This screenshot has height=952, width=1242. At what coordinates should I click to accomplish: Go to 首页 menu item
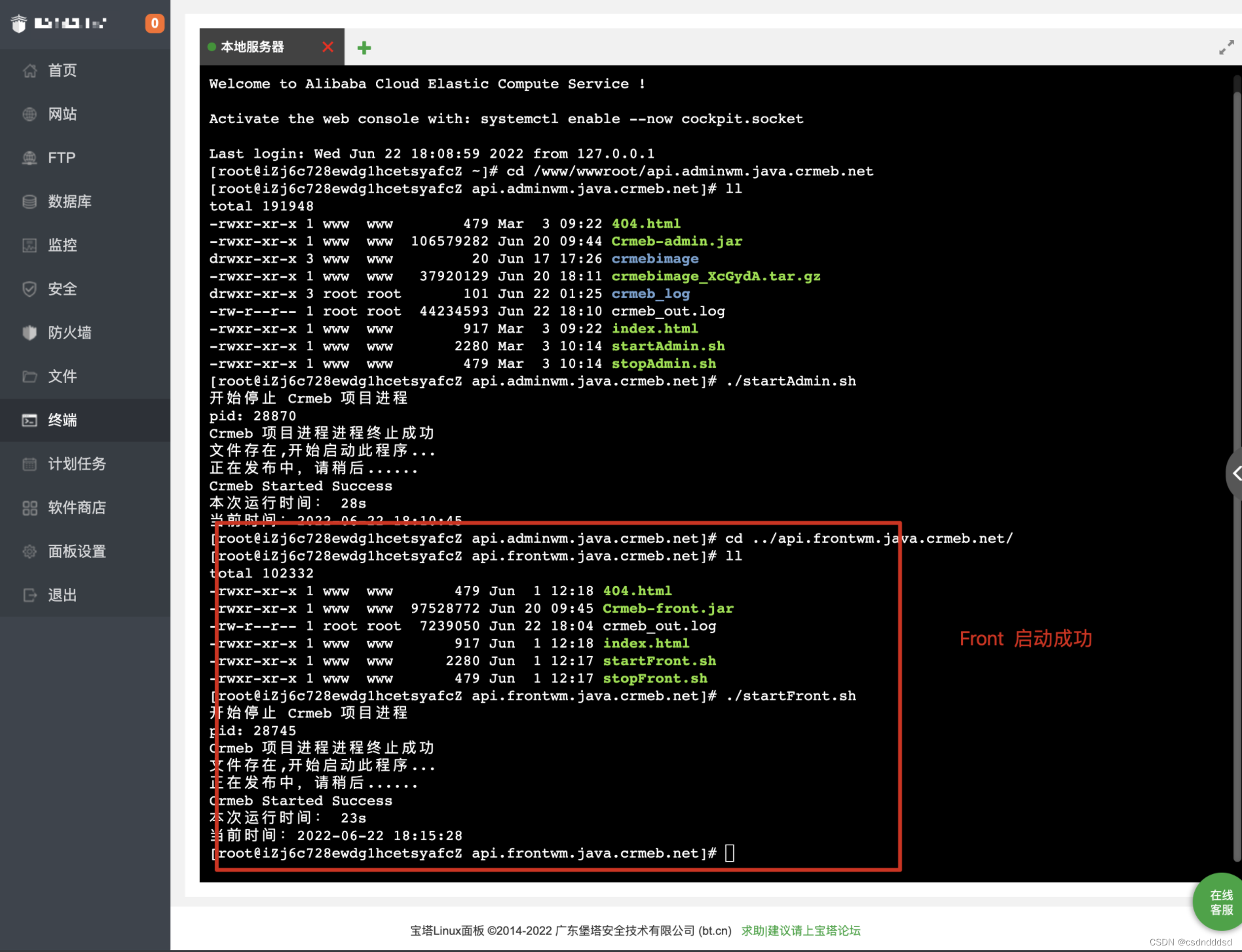(85, 71)
